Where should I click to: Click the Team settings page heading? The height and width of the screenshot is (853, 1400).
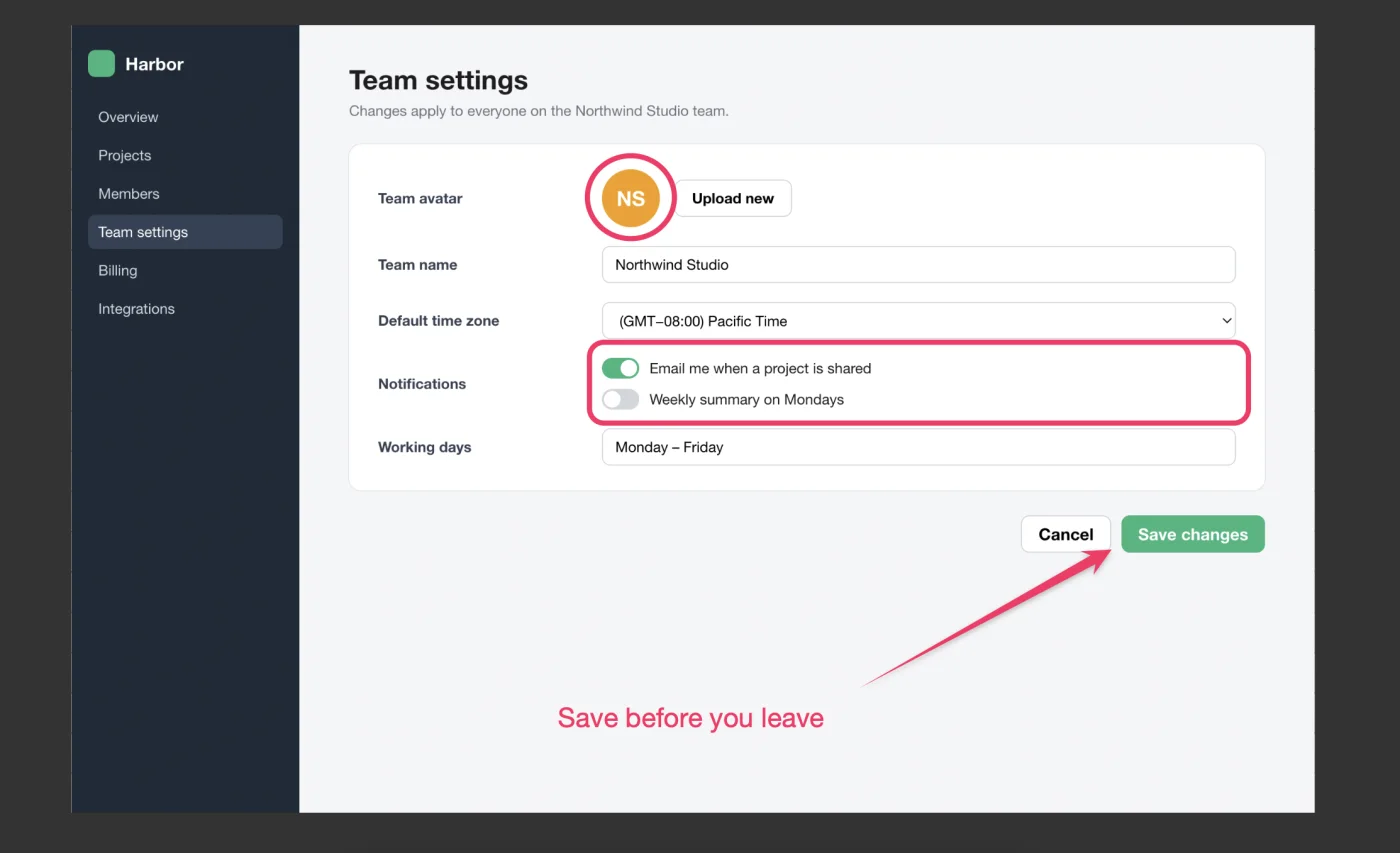[438, 80]
